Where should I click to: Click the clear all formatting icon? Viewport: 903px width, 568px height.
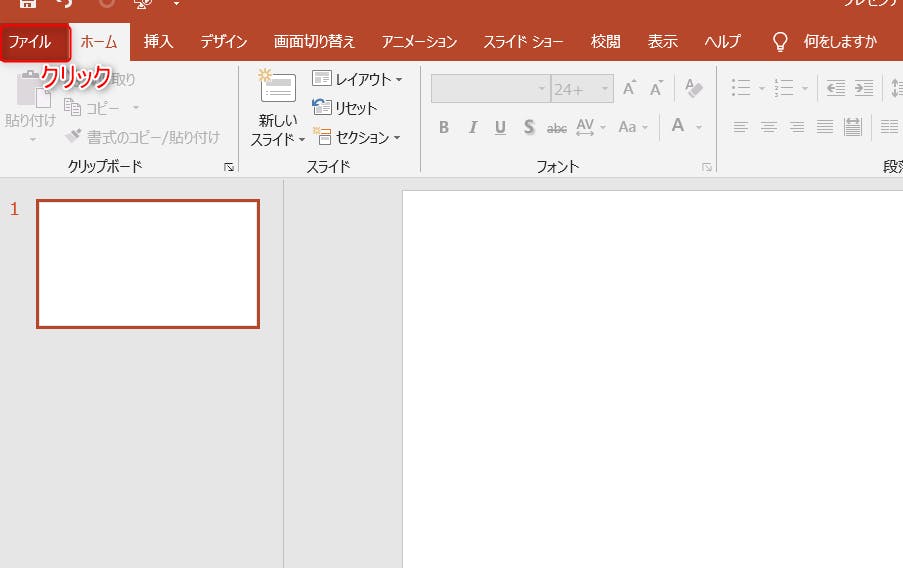(x=694, y=89)
